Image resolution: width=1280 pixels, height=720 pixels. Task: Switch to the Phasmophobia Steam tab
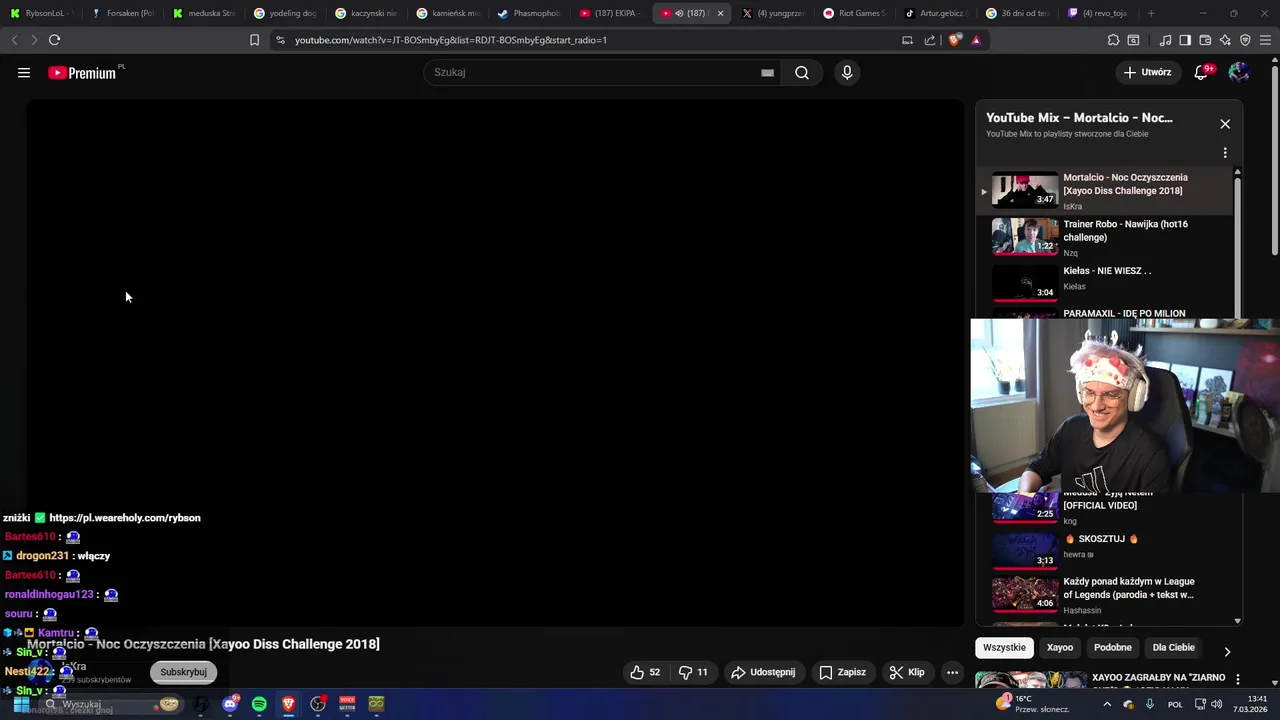[x=530, y=13]
